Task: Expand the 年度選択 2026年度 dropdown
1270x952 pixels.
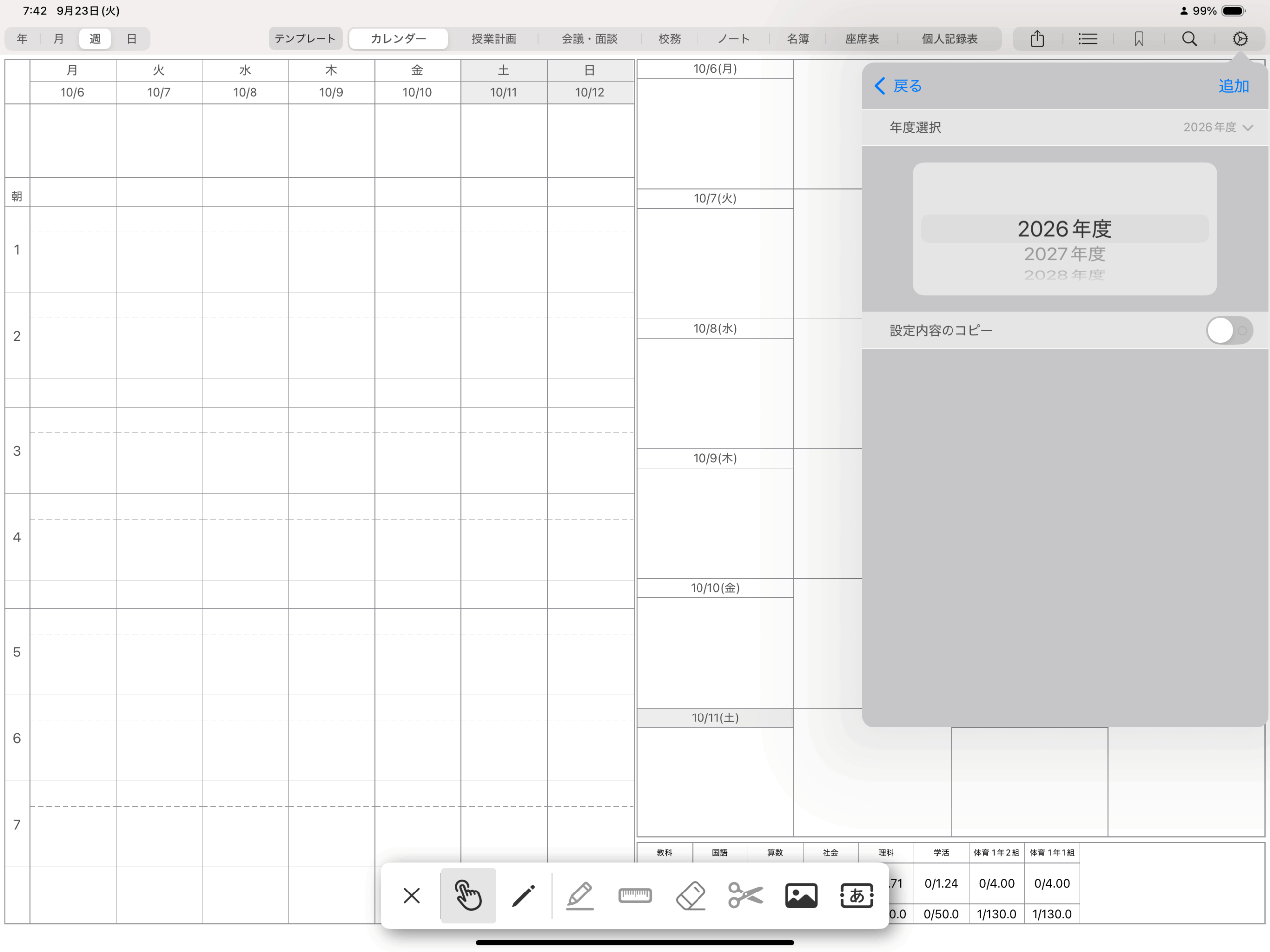Action: click(x=1217, y=127)
